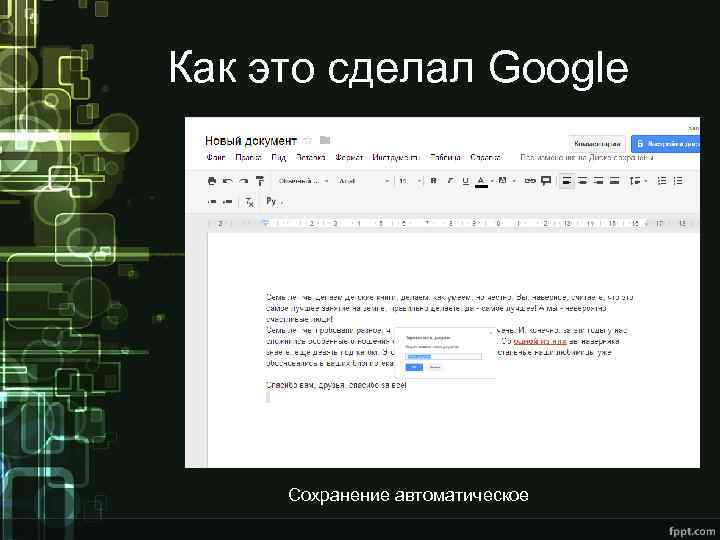This screenshot has height=540, width=720.
Task: Add a comment using speech bubble icon
Action: tap(546, 181)
